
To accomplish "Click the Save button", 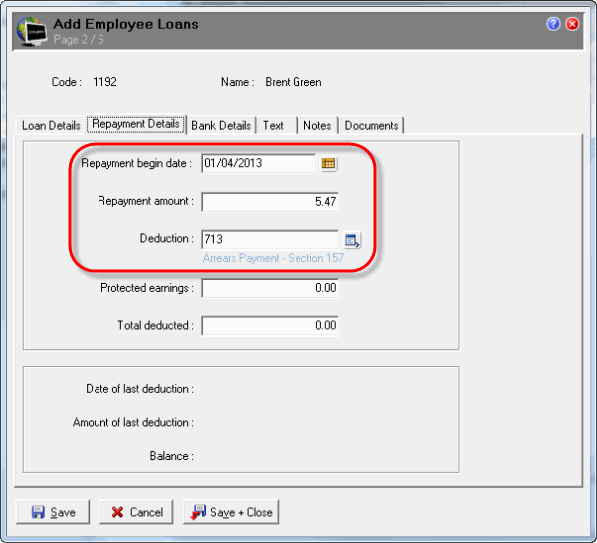I will coord(53,512).
